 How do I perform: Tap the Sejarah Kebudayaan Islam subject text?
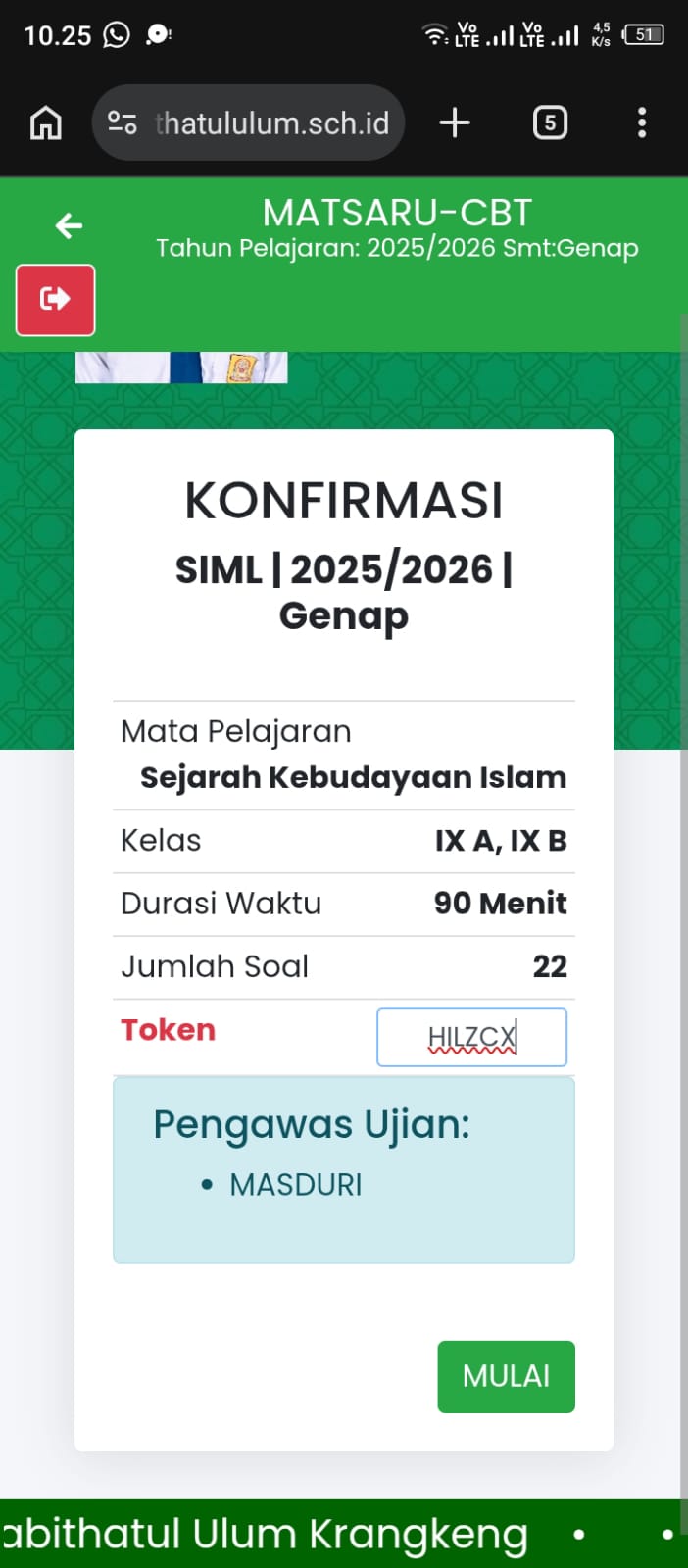point(353,777)
